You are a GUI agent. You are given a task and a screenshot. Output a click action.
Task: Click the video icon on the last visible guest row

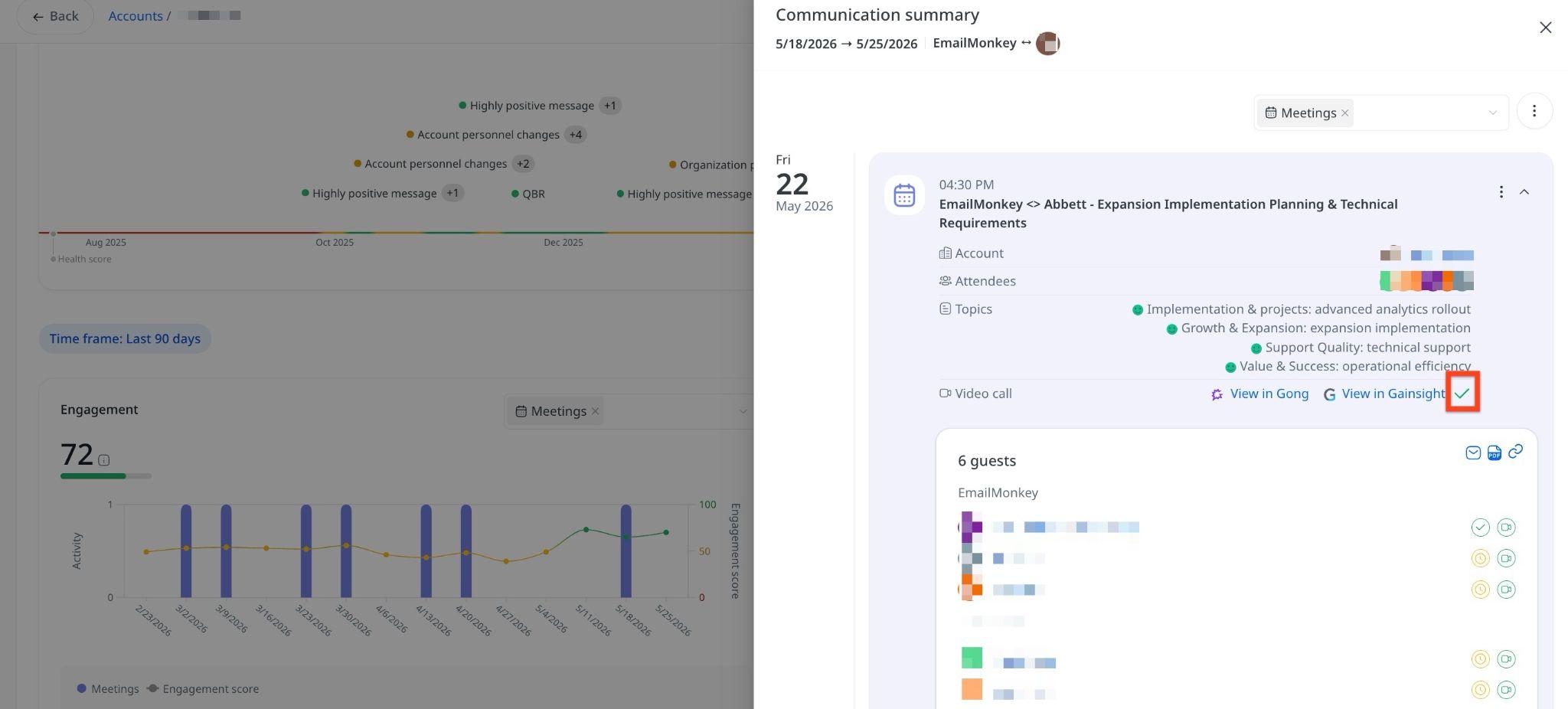(x=1506, y=690)
